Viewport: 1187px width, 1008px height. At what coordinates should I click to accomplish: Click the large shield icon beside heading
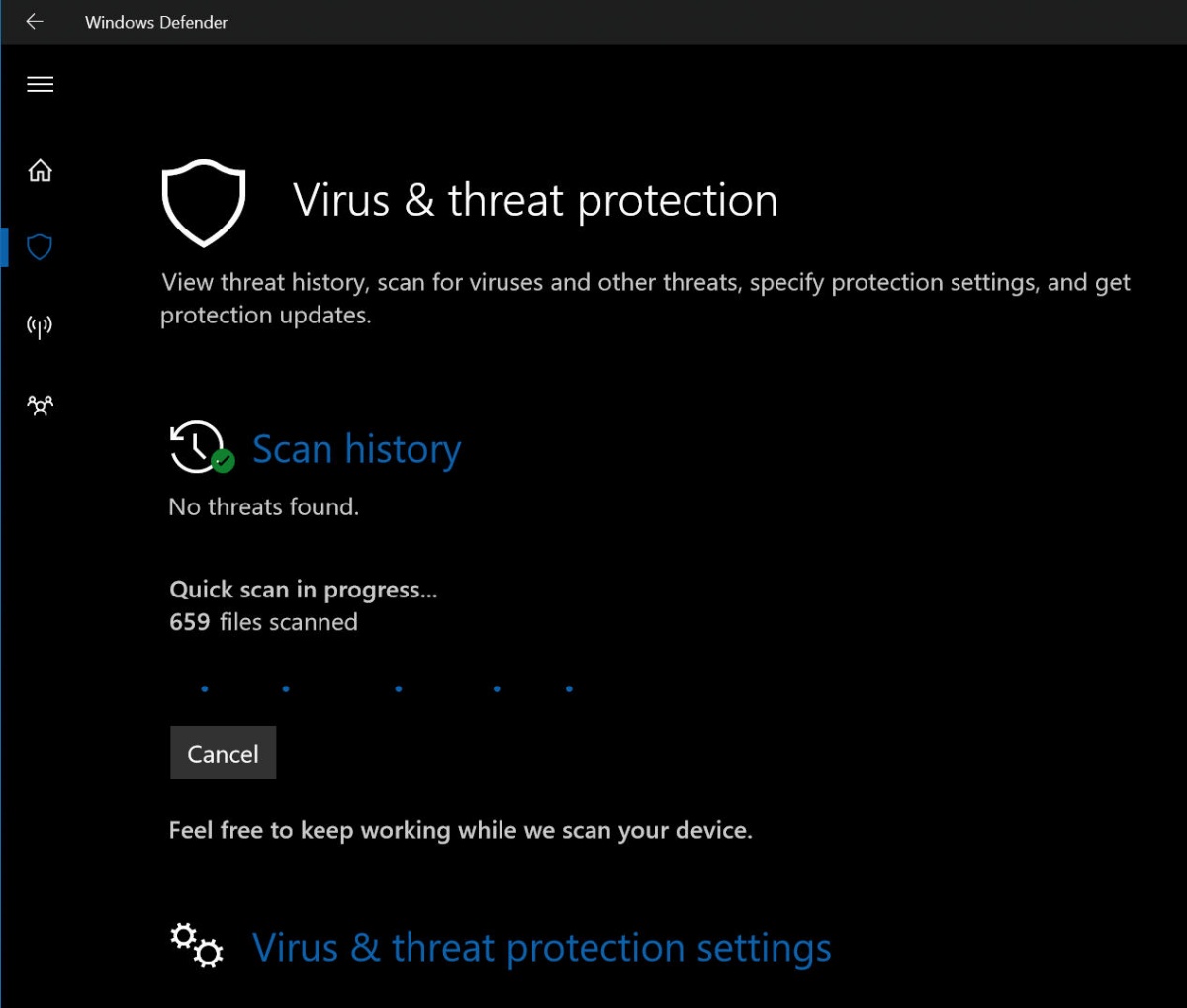click(203, 203)
